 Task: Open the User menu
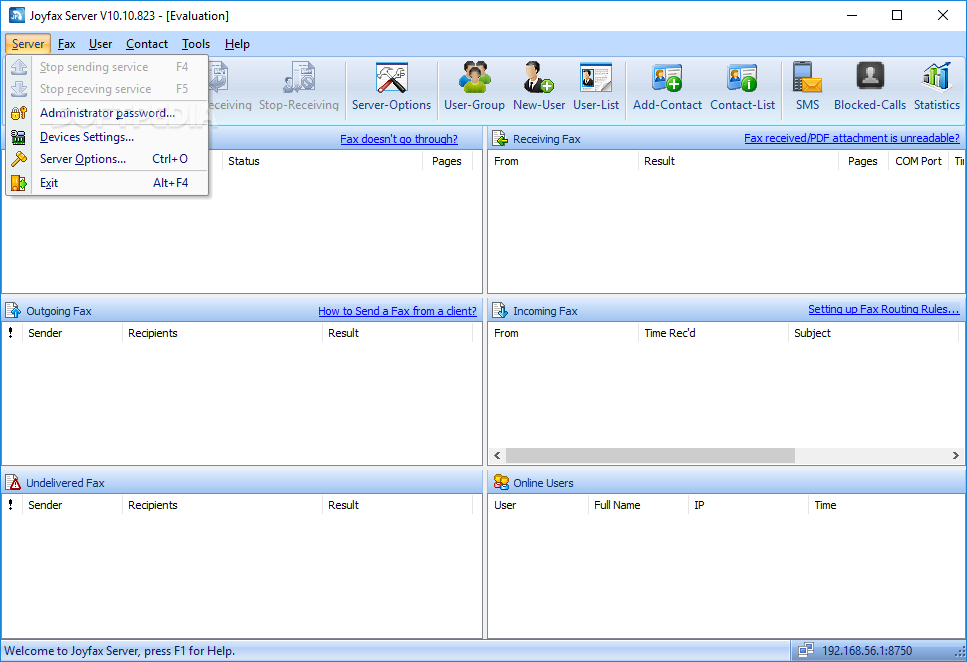101,44
